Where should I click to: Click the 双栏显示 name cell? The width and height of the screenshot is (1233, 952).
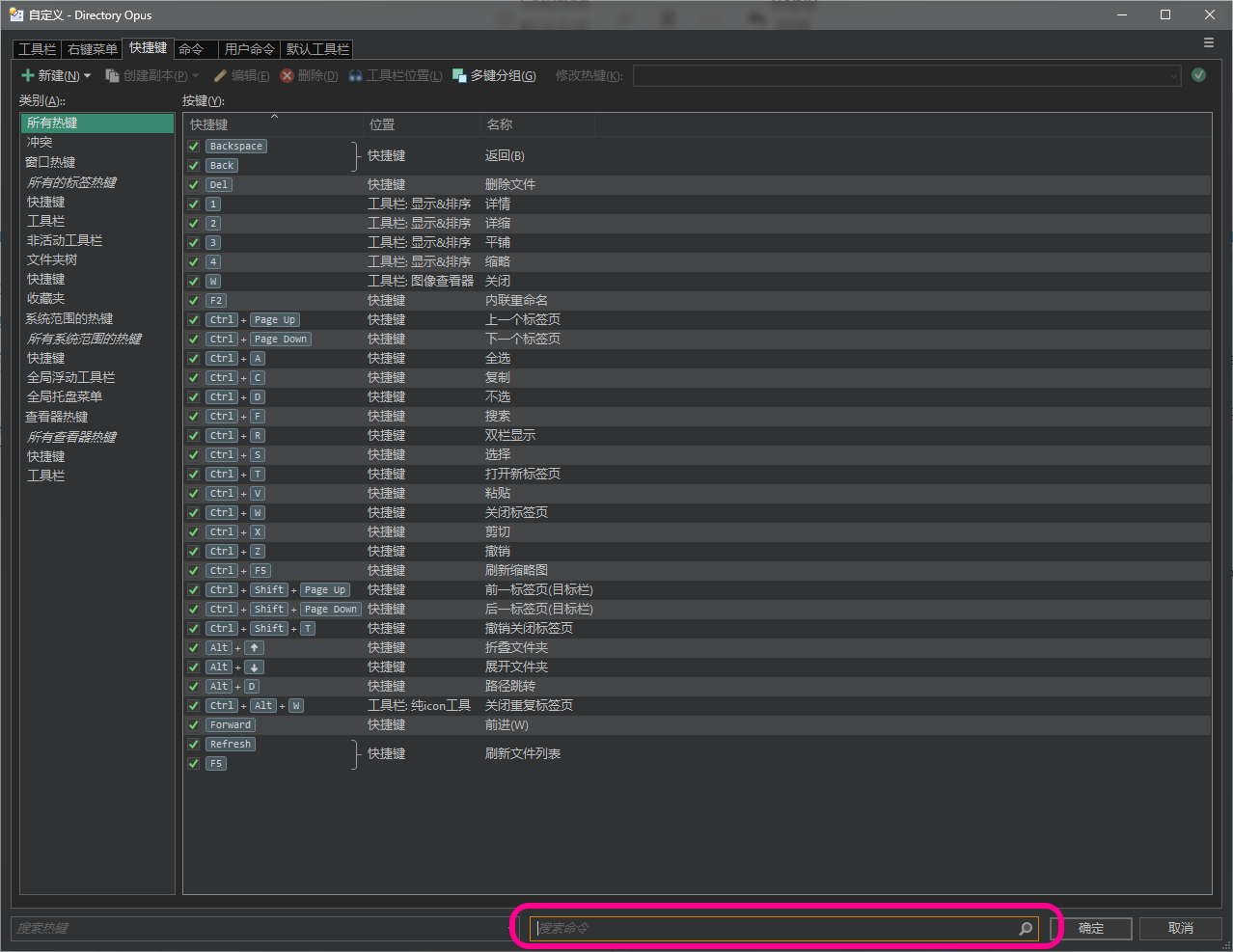(x=510, y=435)
